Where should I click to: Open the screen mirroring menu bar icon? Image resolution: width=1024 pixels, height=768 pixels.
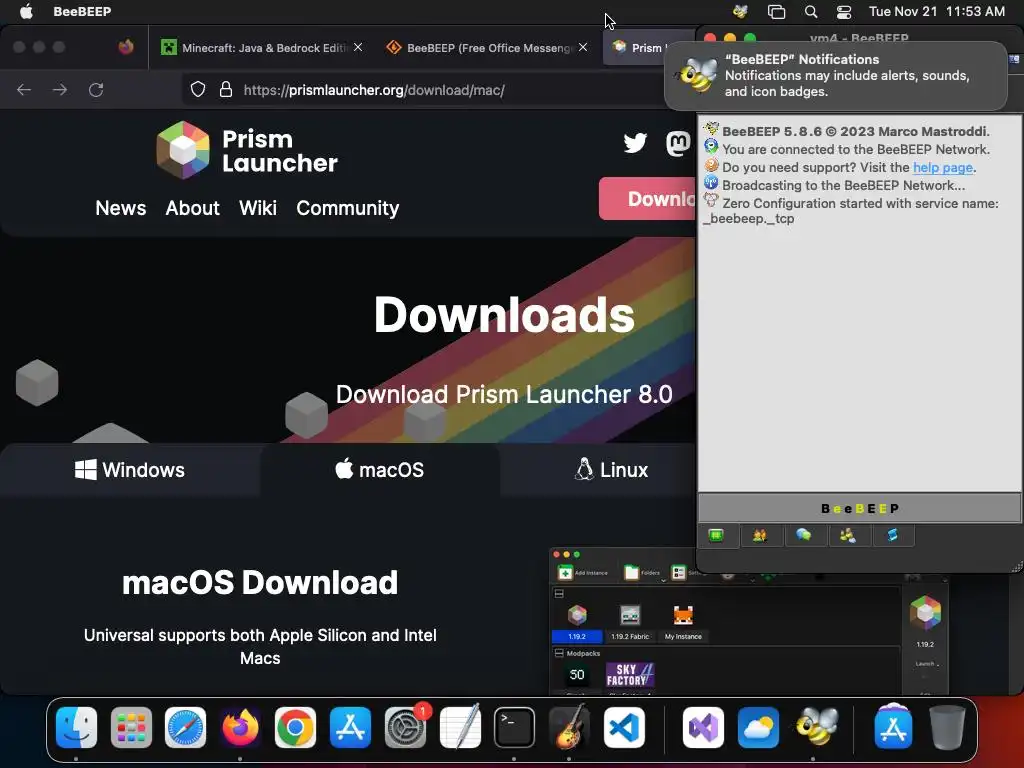click(776, 11)
